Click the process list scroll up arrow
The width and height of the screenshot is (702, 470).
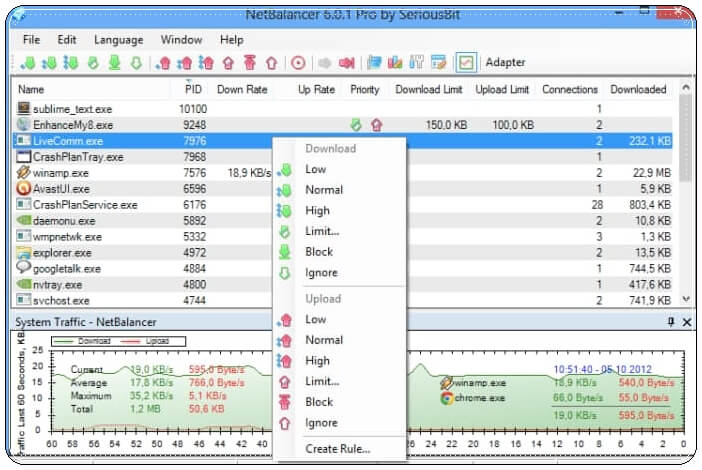685,88
